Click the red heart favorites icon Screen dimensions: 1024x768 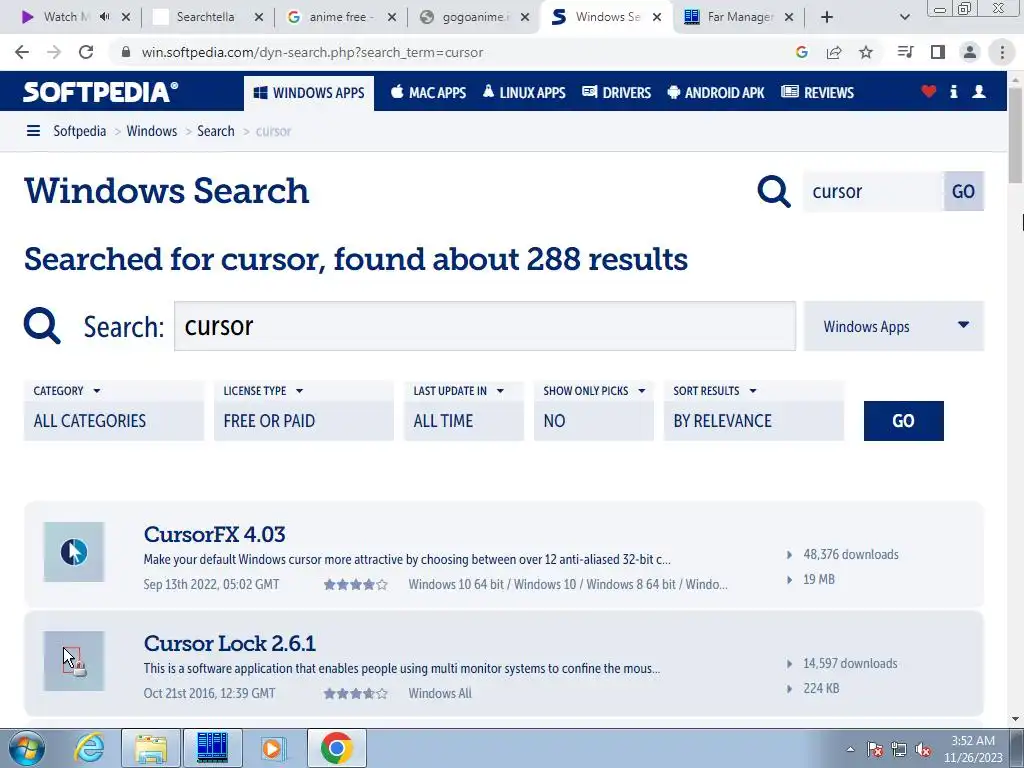(929, 91)
